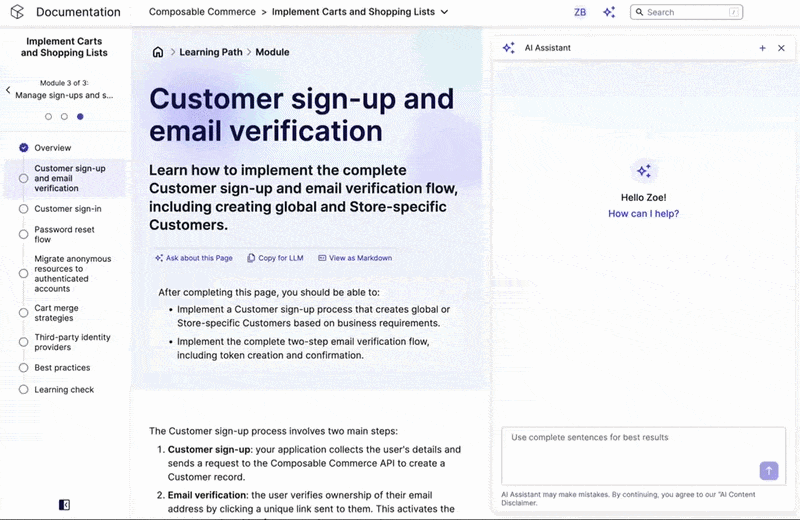This screenshot has width=800, height=520.
Task: Open Migrate anonymous resources page
Action: [72, 274]
